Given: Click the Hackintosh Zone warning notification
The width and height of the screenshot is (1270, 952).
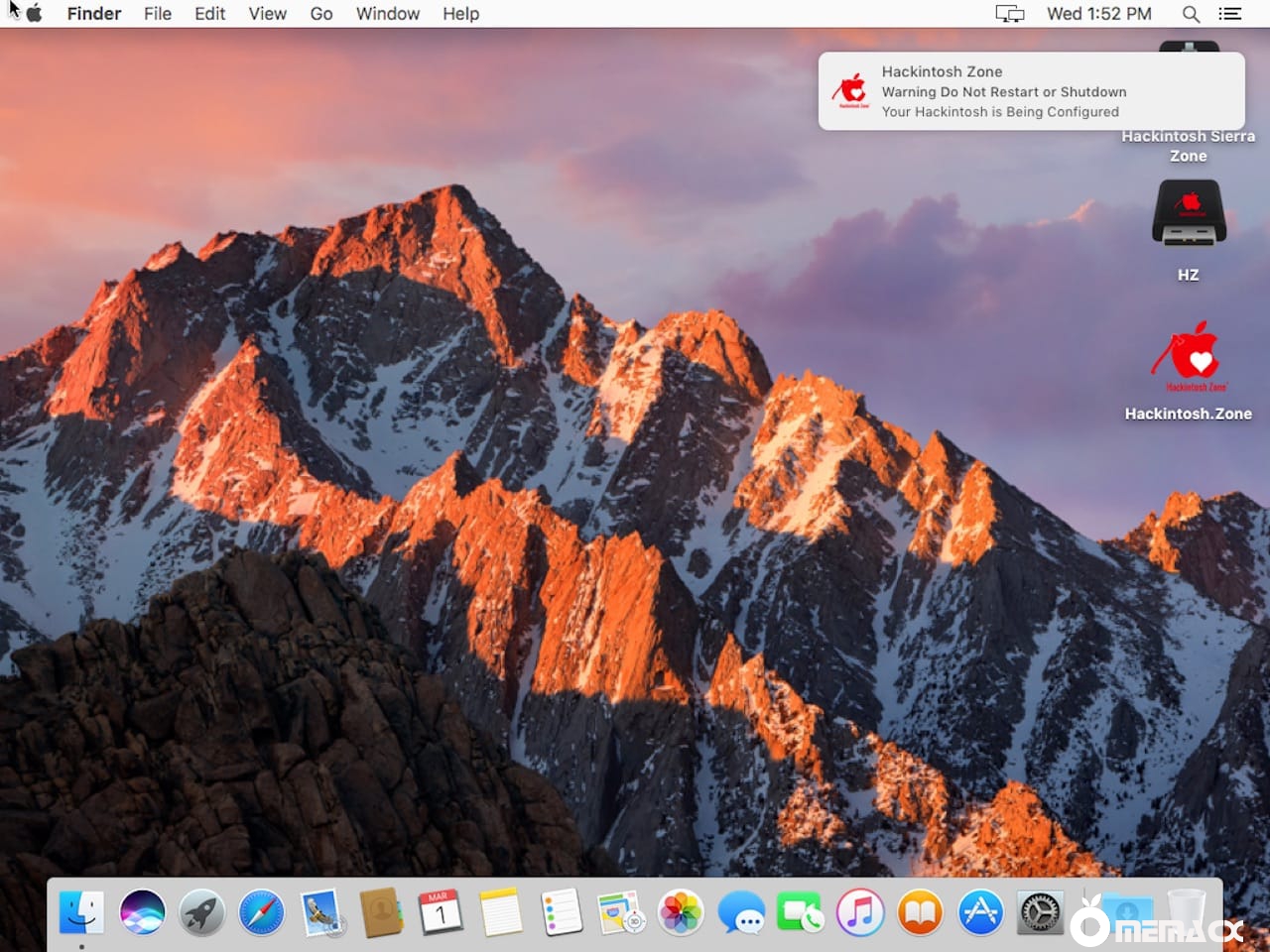Looking at the screenshot, I should [x=1031, y=91].
